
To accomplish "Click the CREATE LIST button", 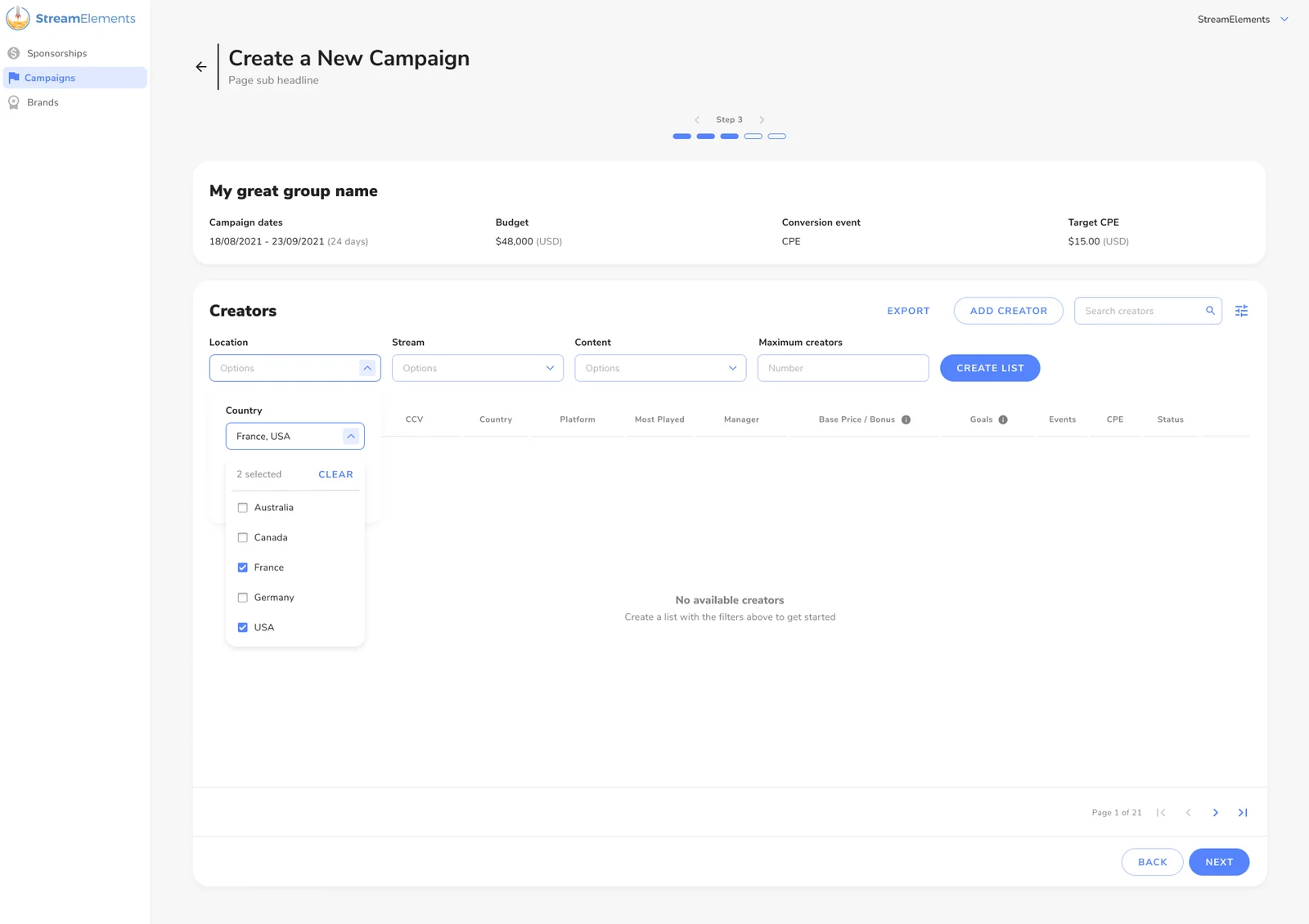I will click(990, 368).
